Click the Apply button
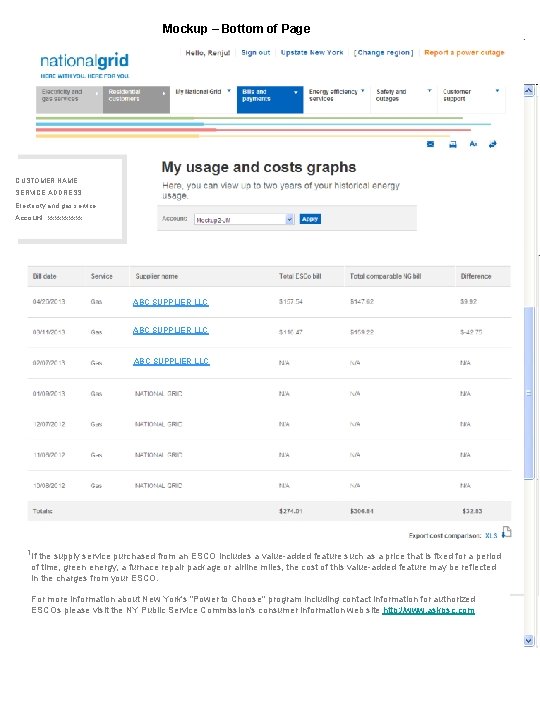This screenshot has height=720, width=540. coord(310,219)
